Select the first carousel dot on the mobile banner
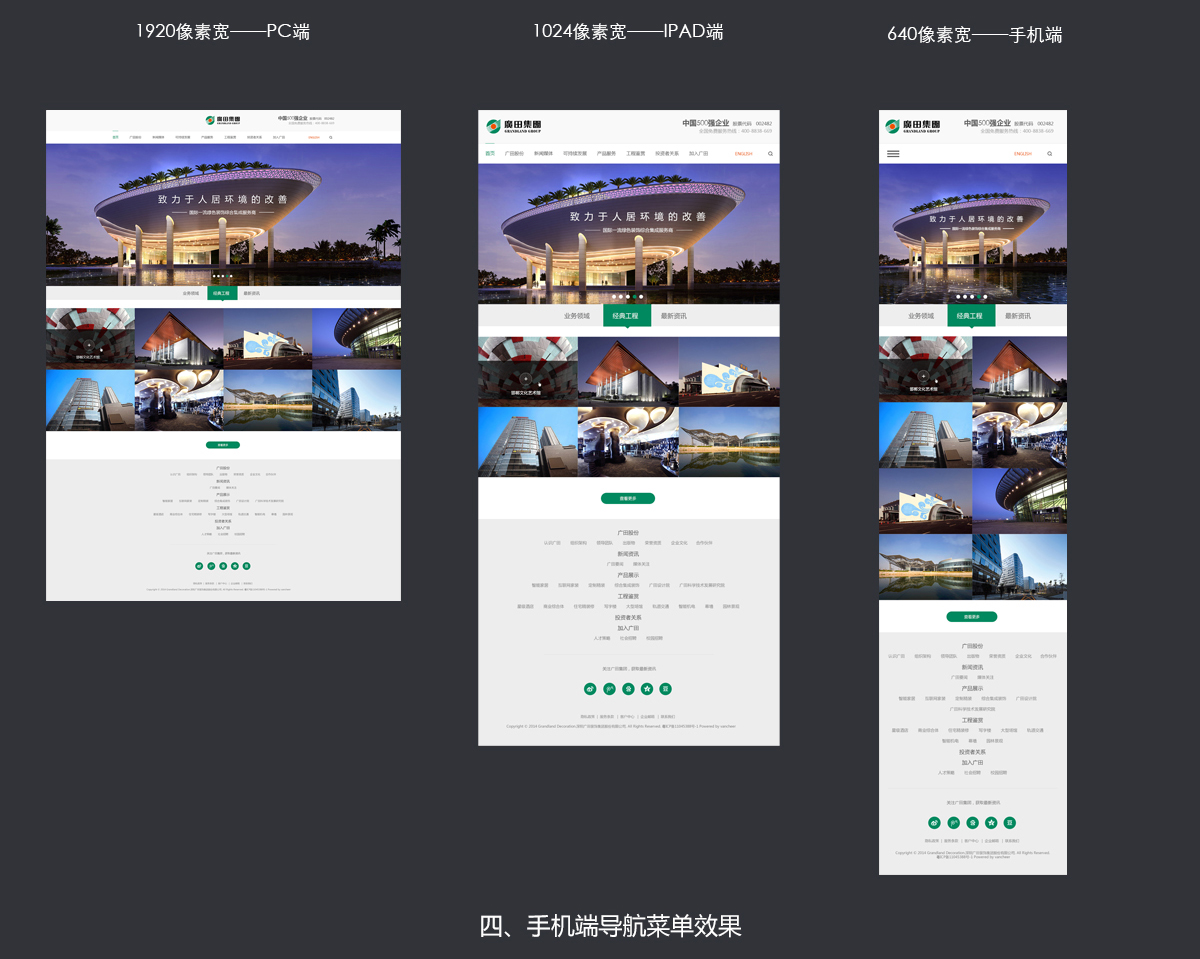The height and width of the screenshot is (959, 1200). 958,296
